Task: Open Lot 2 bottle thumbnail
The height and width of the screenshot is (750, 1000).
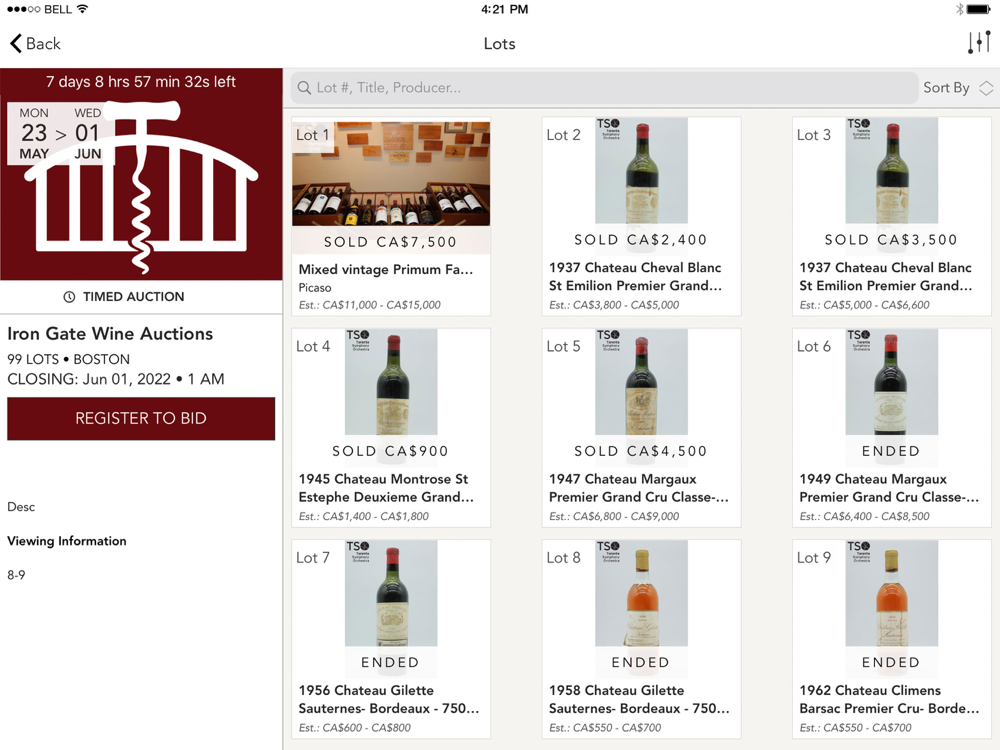Action: pyautogui.click(x=641, y=170)
